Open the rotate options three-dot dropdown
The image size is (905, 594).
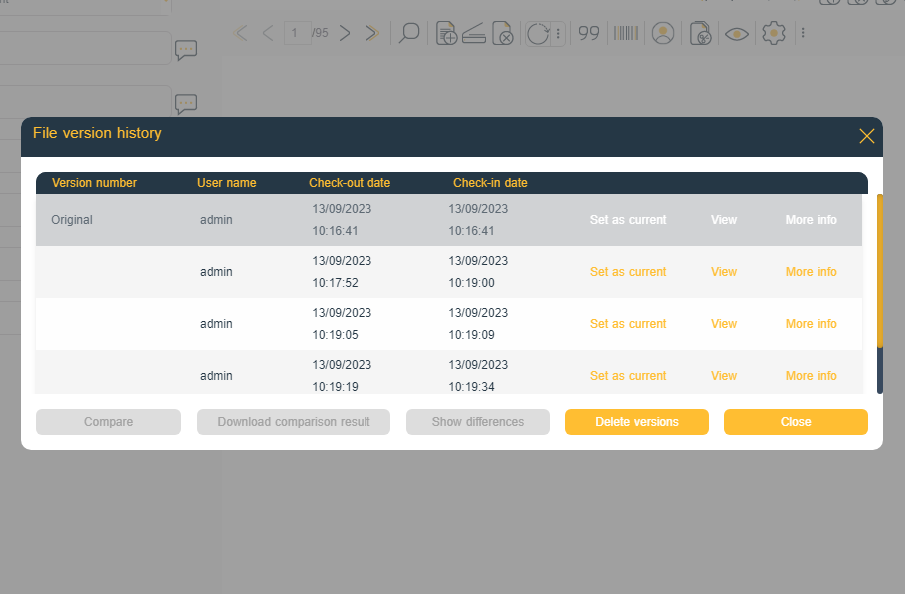tap(558, 33)
